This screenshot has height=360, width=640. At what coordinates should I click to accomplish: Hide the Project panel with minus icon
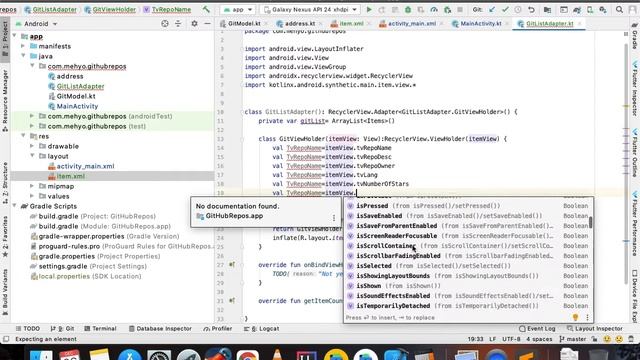(207, 24)
